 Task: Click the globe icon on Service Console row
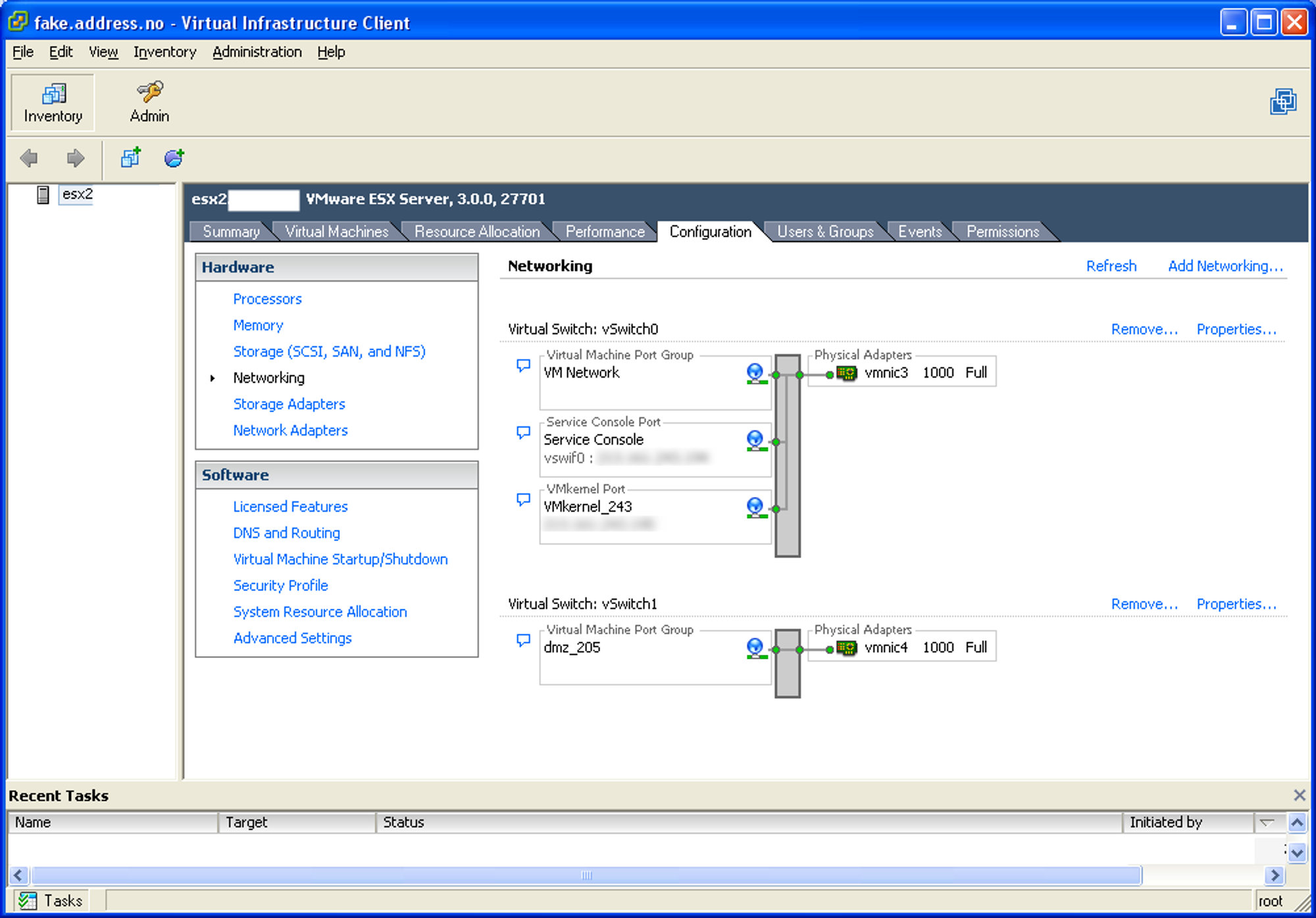point(756,440)
